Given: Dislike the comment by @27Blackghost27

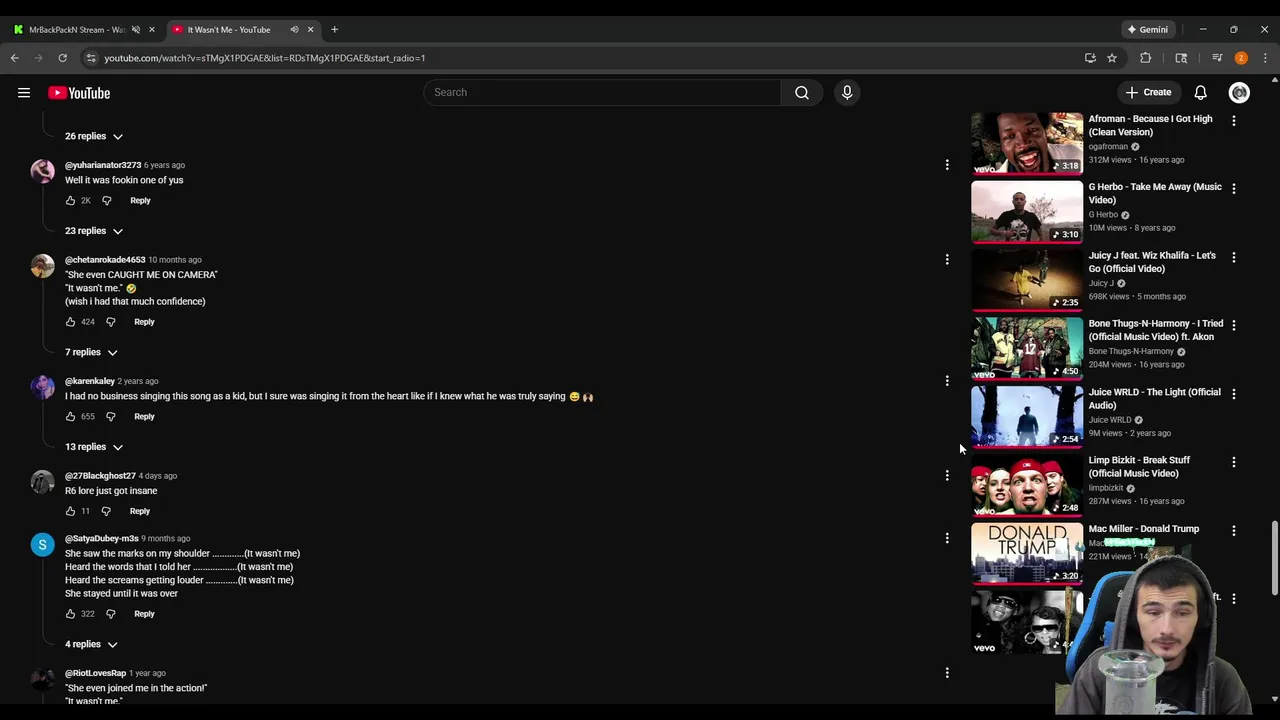Looking at the screenshot, I should click(106, 511).
